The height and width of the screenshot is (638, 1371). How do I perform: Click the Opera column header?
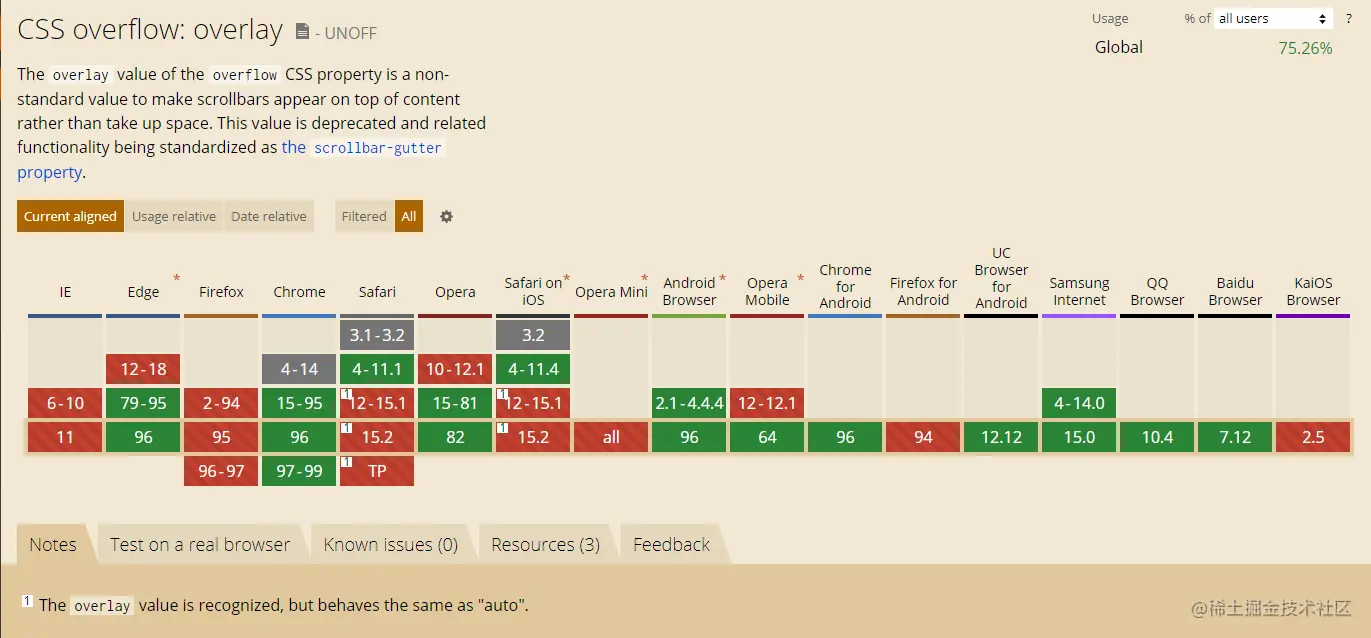[455, 292]
